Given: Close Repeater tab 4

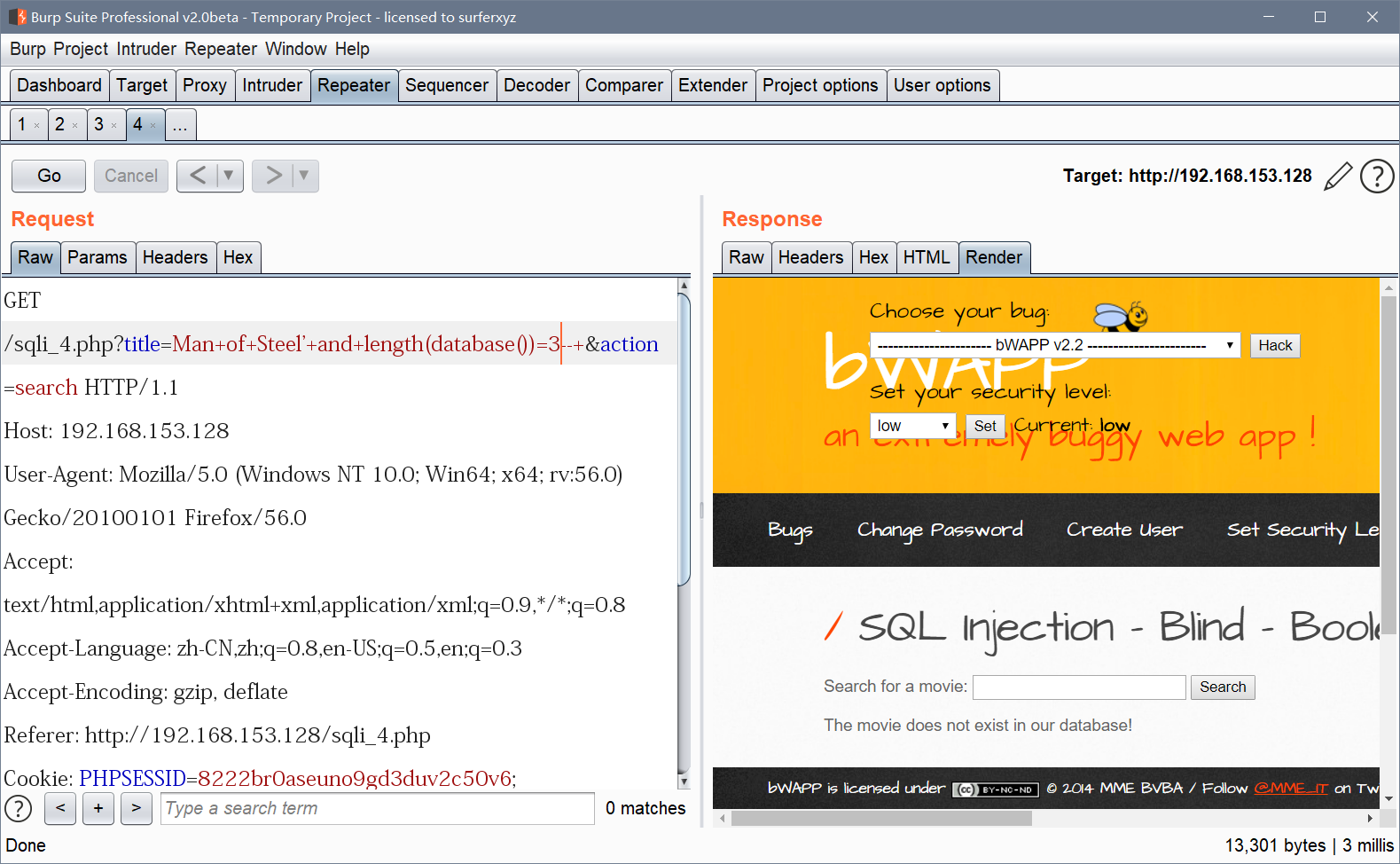Looking at the screenshot, I should (153, 126).
